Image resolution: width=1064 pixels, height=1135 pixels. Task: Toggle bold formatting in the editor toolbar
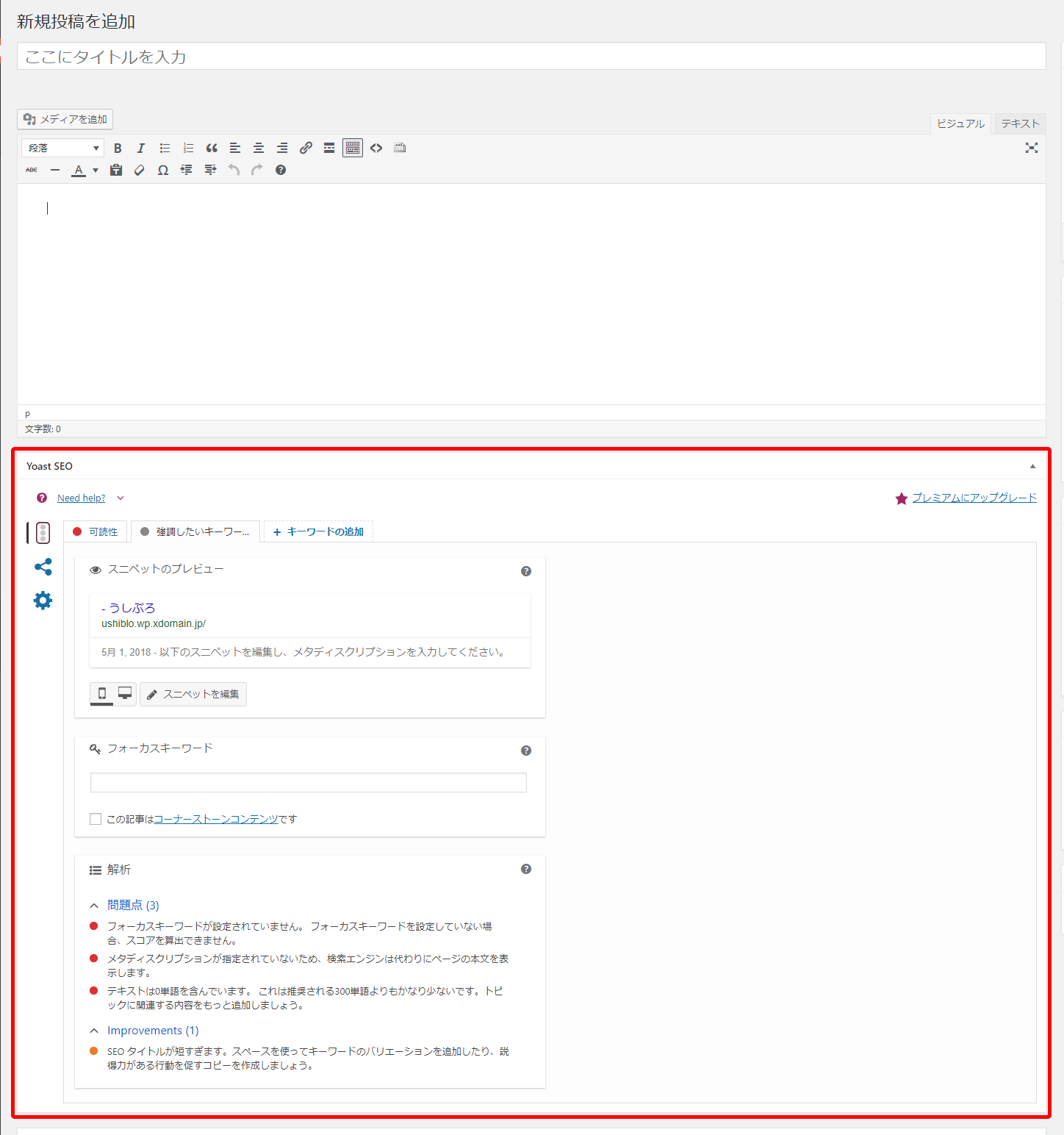click(118, 148)
